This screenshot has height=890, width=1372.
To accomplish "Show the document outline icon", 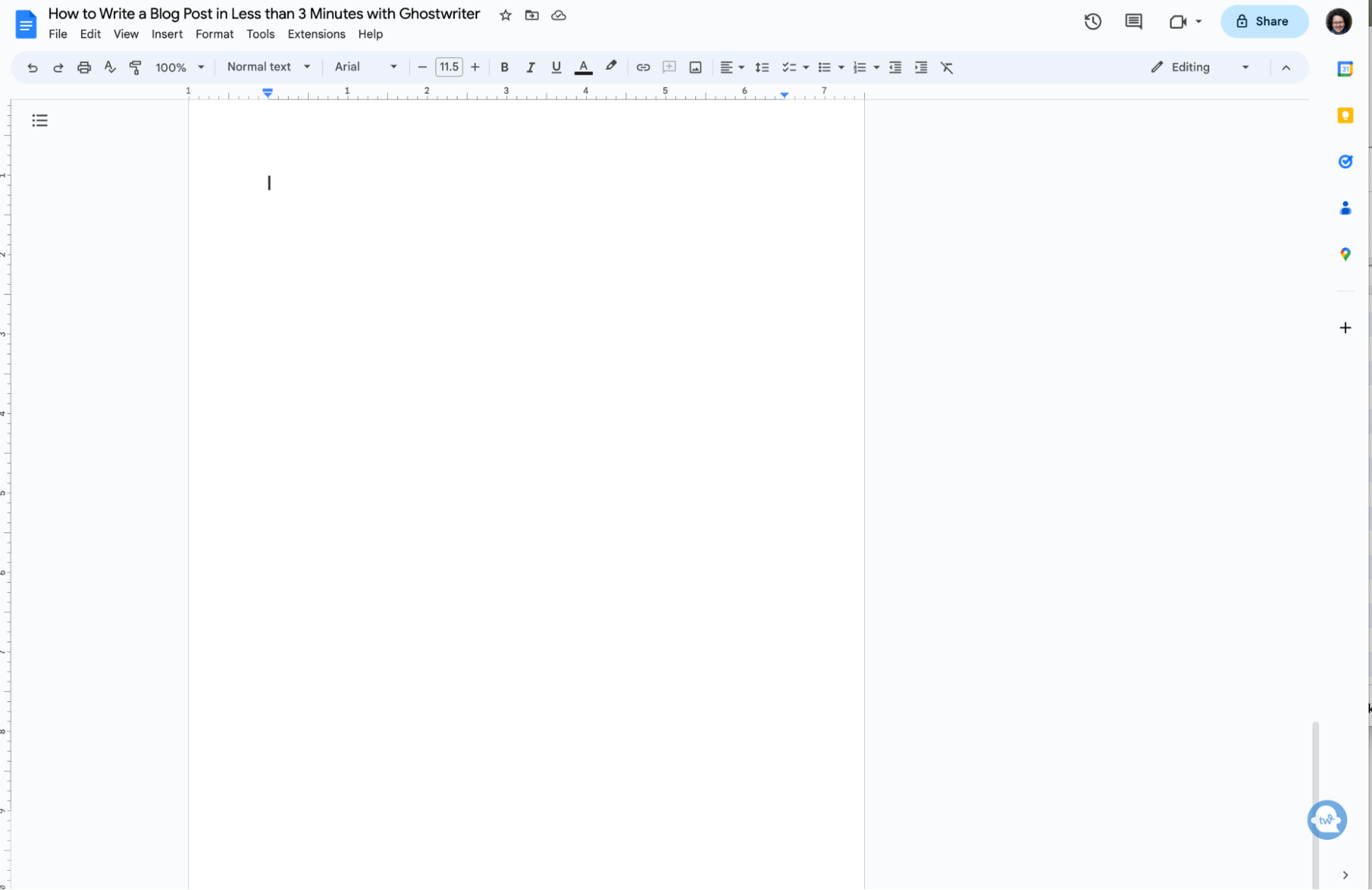I will click(40, 121).
